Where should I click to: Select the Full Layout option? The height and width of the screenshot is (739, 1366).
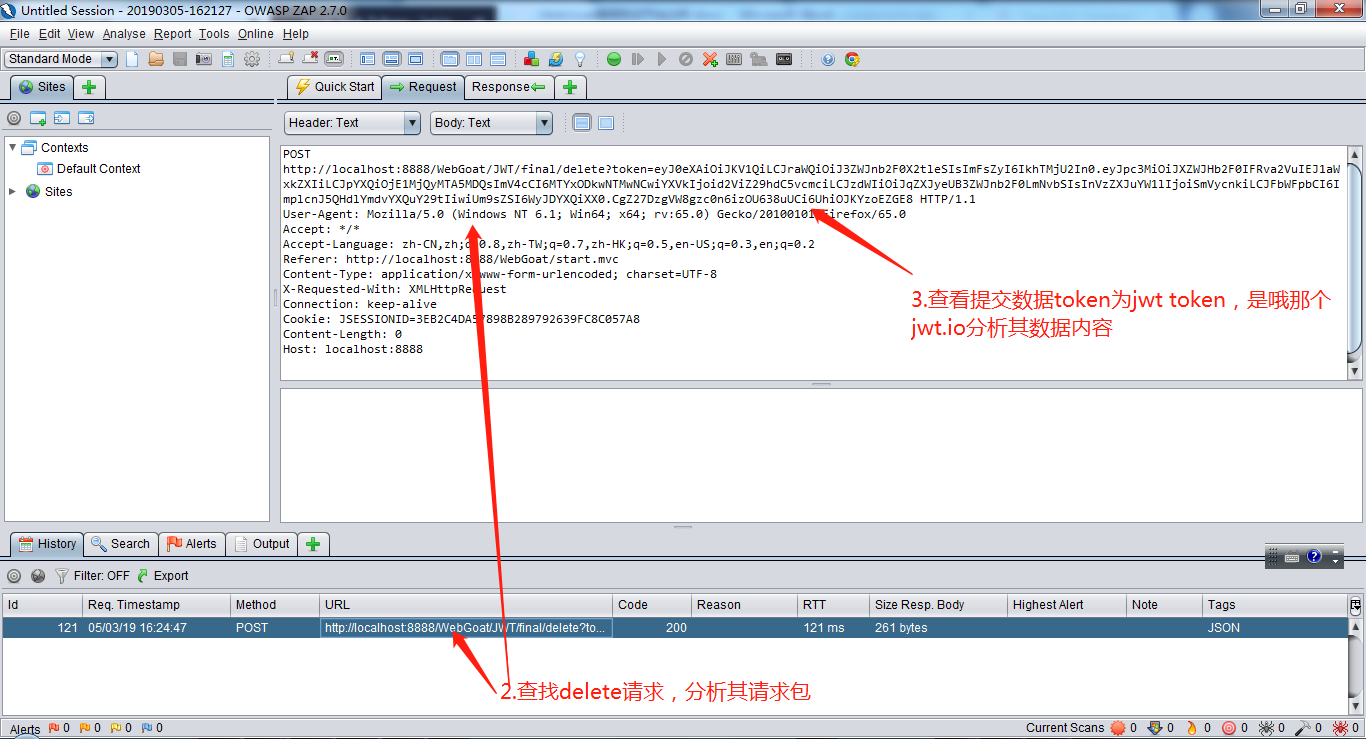click(415, 59)
